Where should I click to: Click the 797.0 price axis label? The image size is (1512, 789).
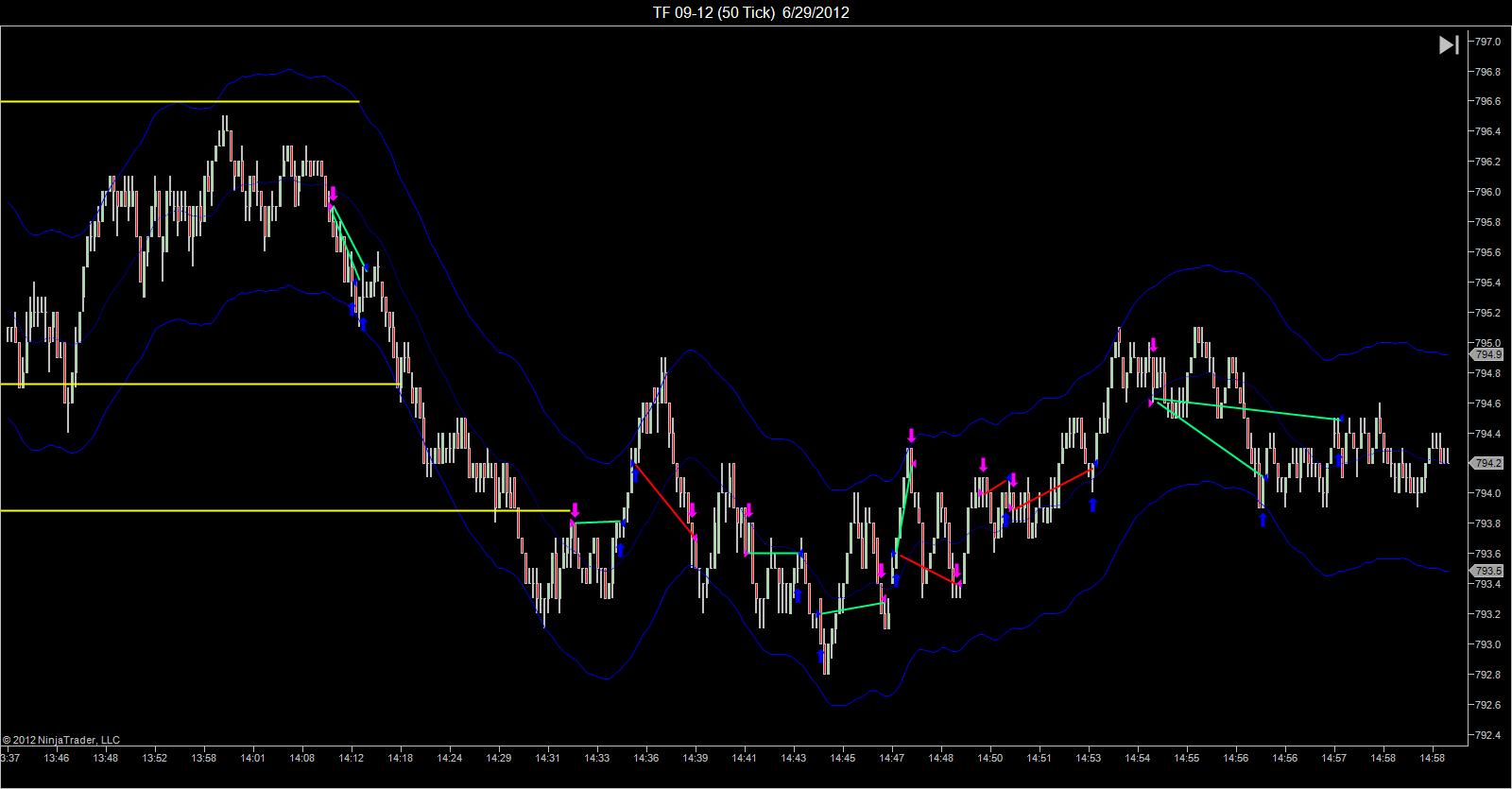pyautogui.click(x=1488, y=42)
